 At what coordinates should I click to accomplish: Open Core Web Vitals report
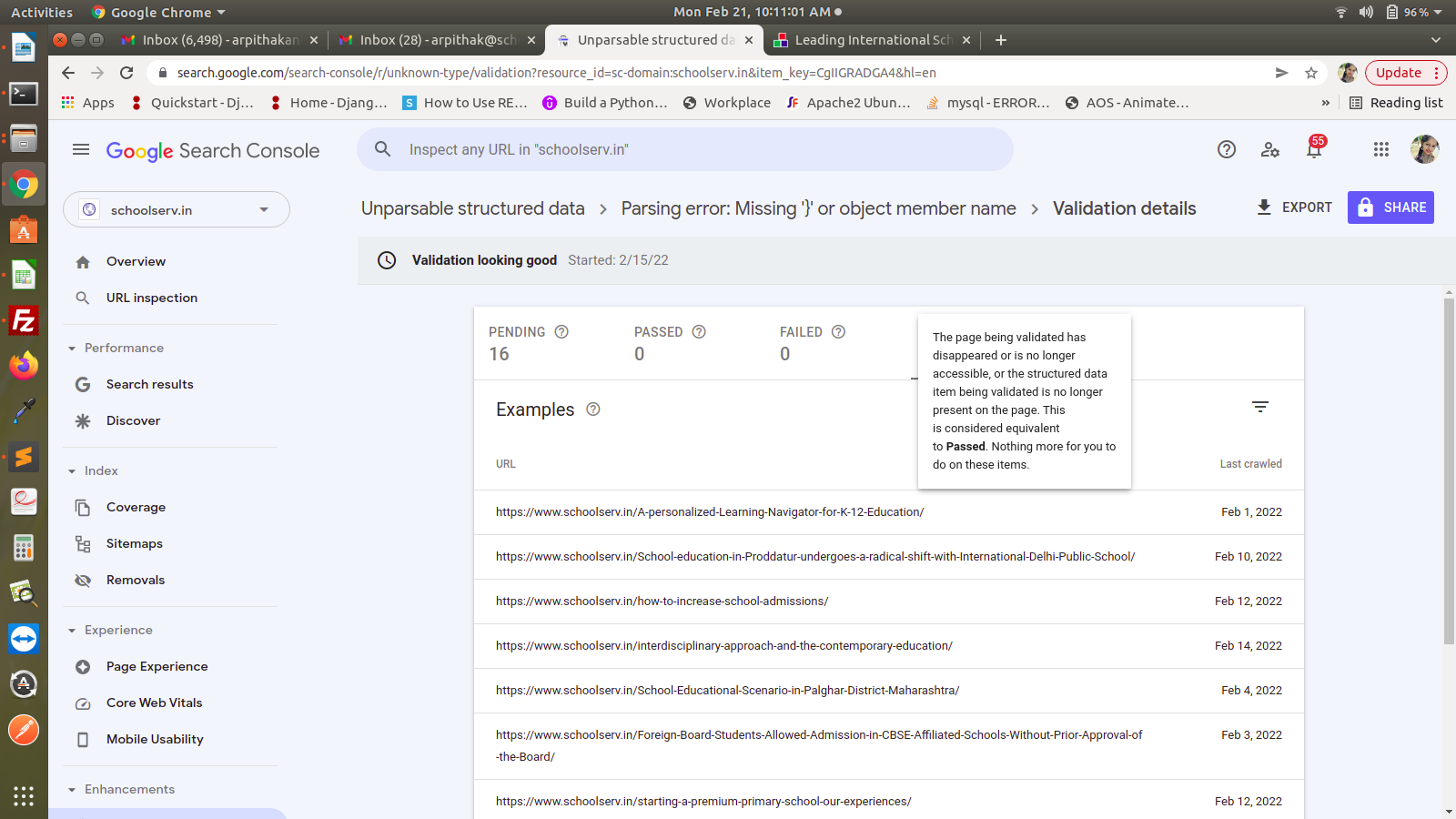[154, 703]
